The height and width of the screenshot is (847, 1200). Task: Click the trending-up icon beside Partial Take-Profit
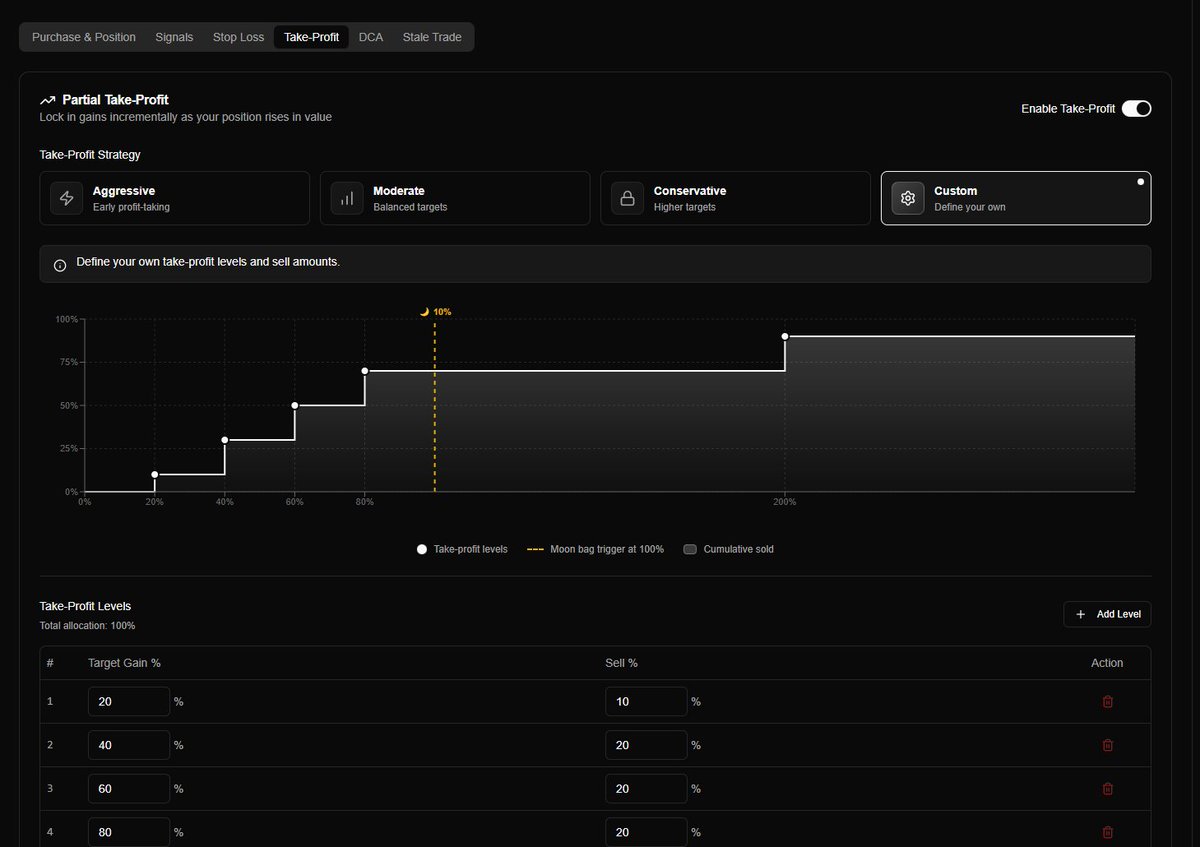coord(47,100)
